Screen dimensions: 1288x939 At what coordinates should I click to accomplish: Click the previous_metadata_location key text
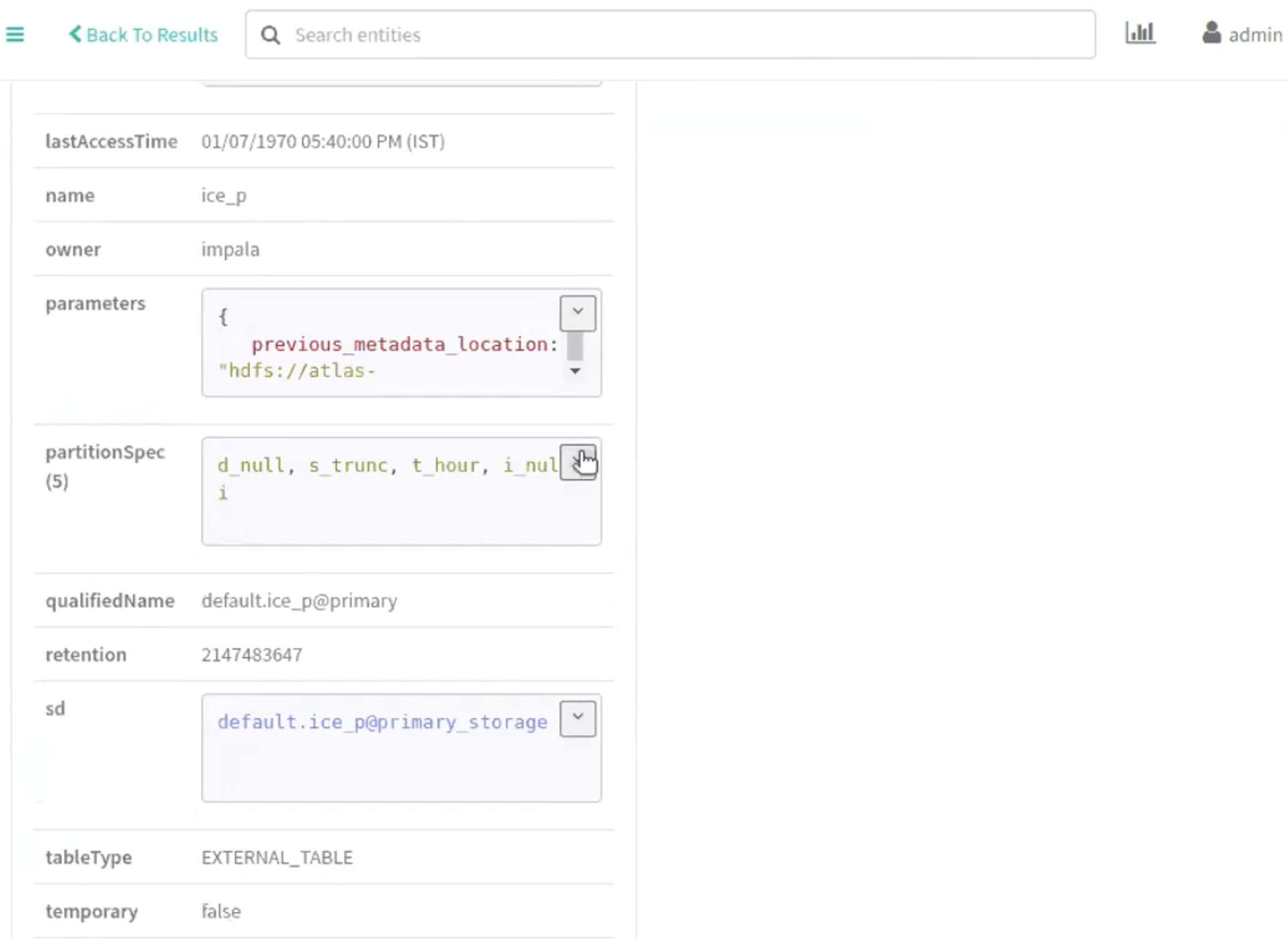[x=399, y=344]
